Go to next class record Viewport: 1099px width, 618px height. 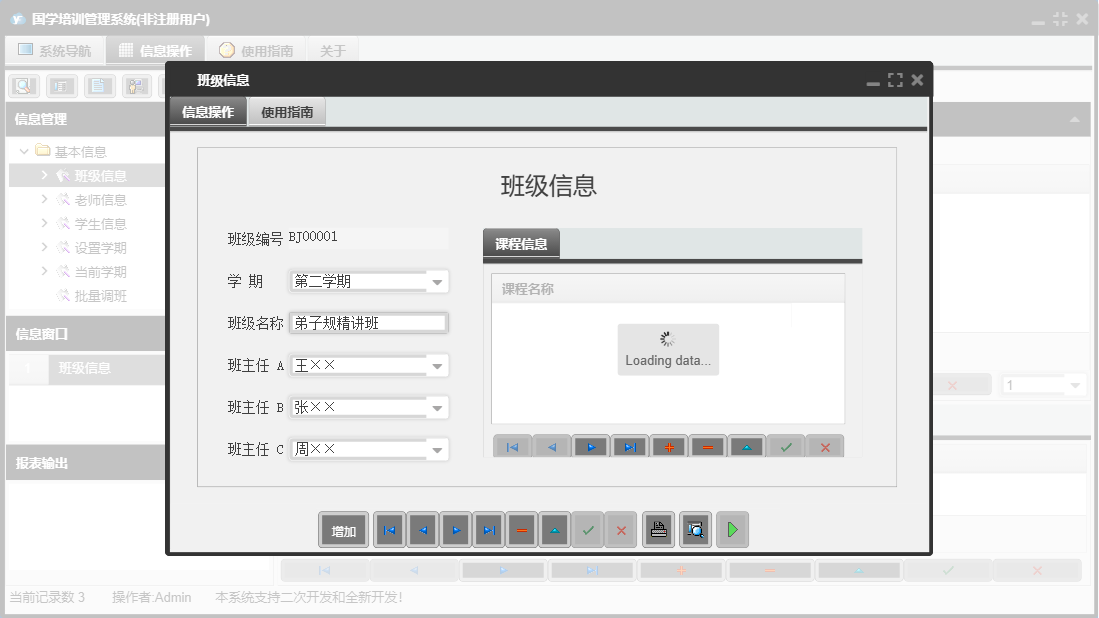(455, 530)
